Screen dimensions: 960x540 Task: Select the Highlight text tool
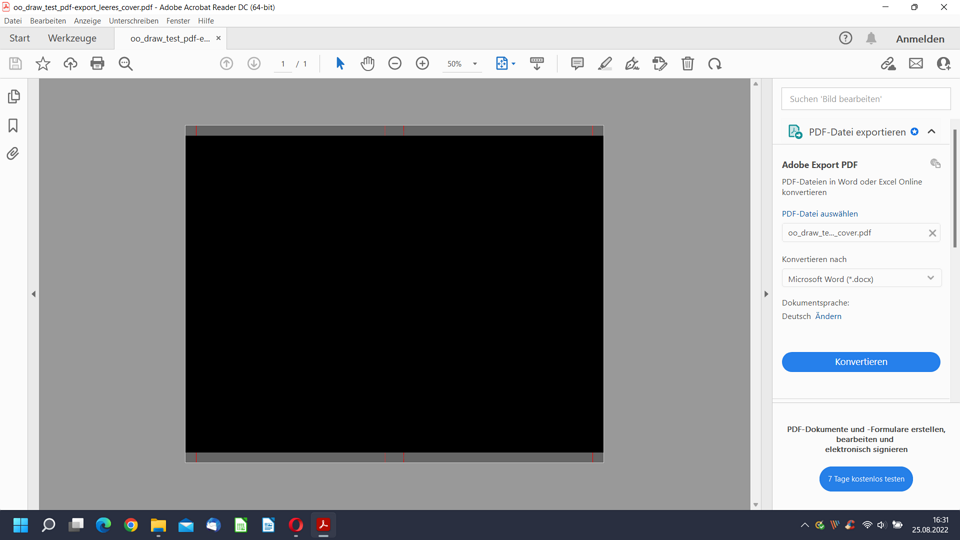click(x=605, y=64)
